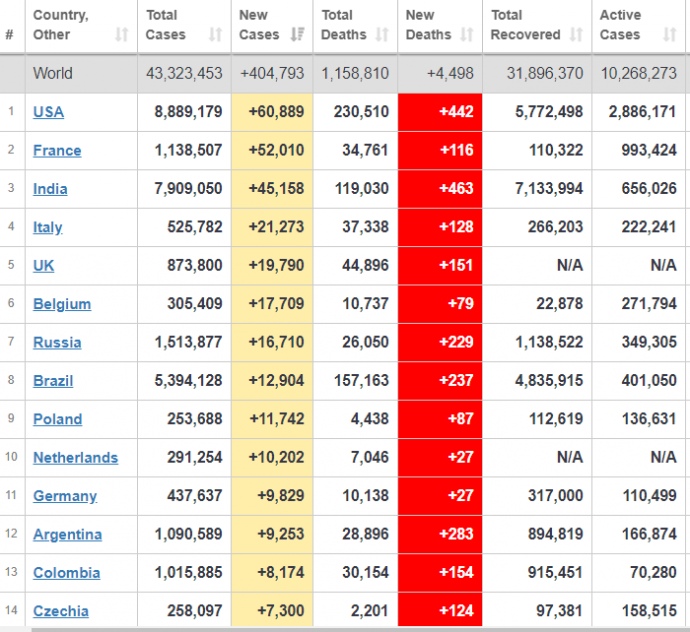Open the Brazil link
Screen dimensions: 690x632
tap(53, 381)
